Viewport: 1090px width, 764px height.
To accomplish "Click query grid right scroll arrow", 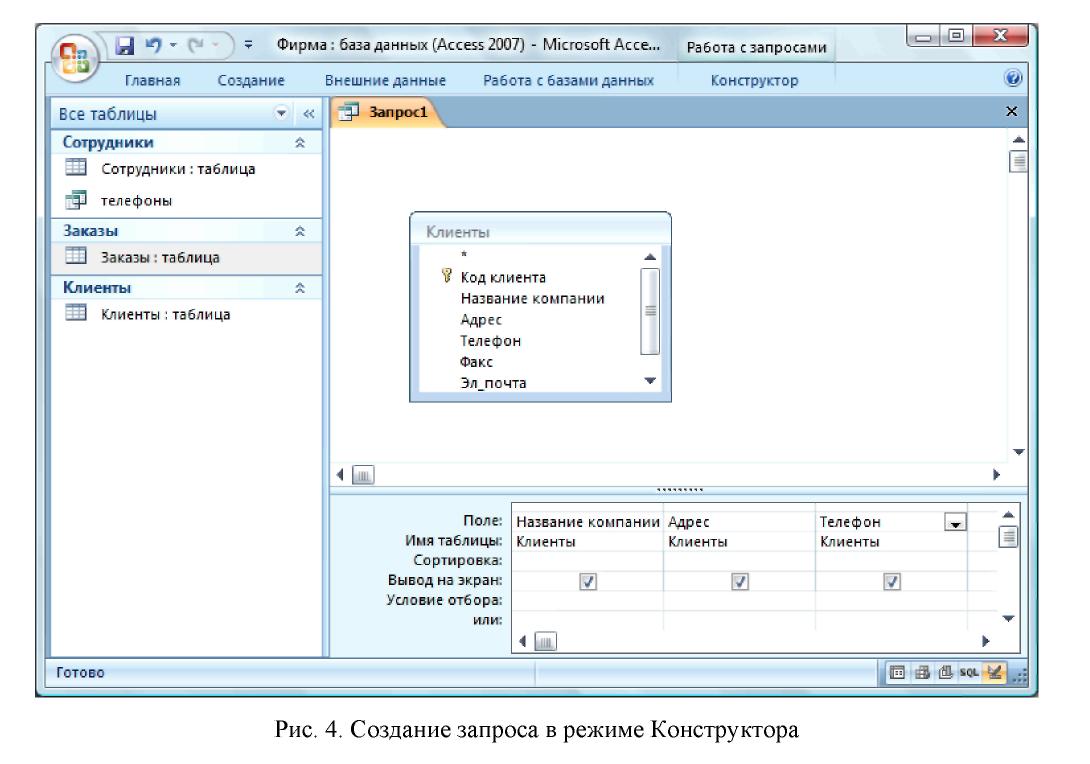I will coord(985,641).
